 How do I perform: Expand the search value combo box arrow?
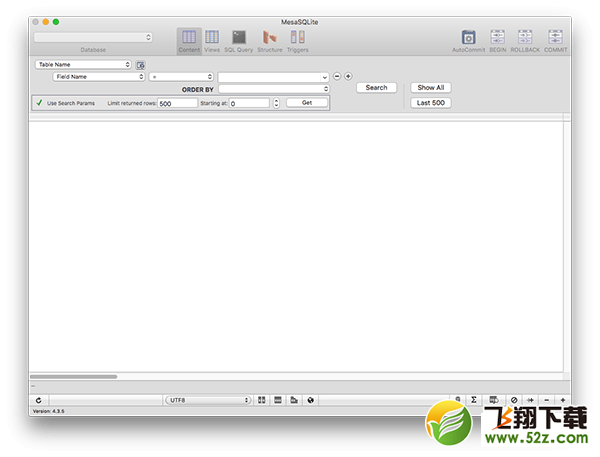[x=324, y=77]
